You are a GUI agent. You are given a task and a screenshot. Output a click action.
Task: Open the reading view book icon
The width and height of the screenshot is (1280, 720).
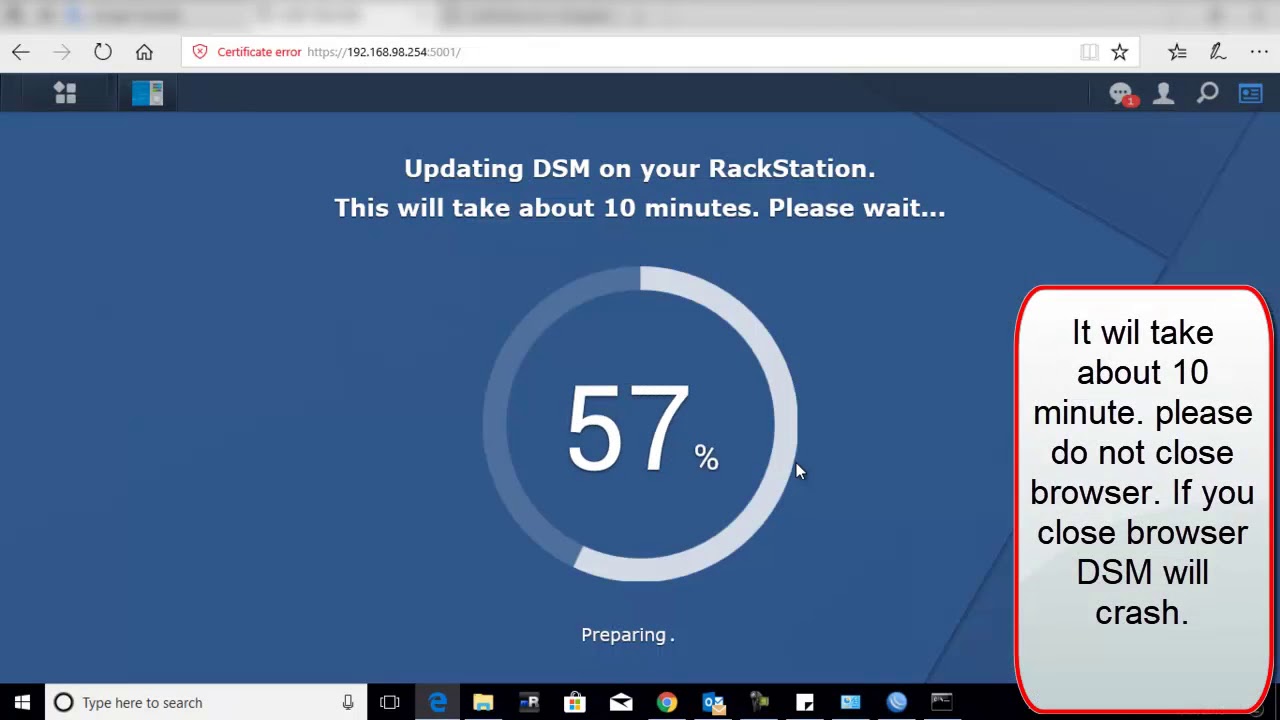(1089, 52)
